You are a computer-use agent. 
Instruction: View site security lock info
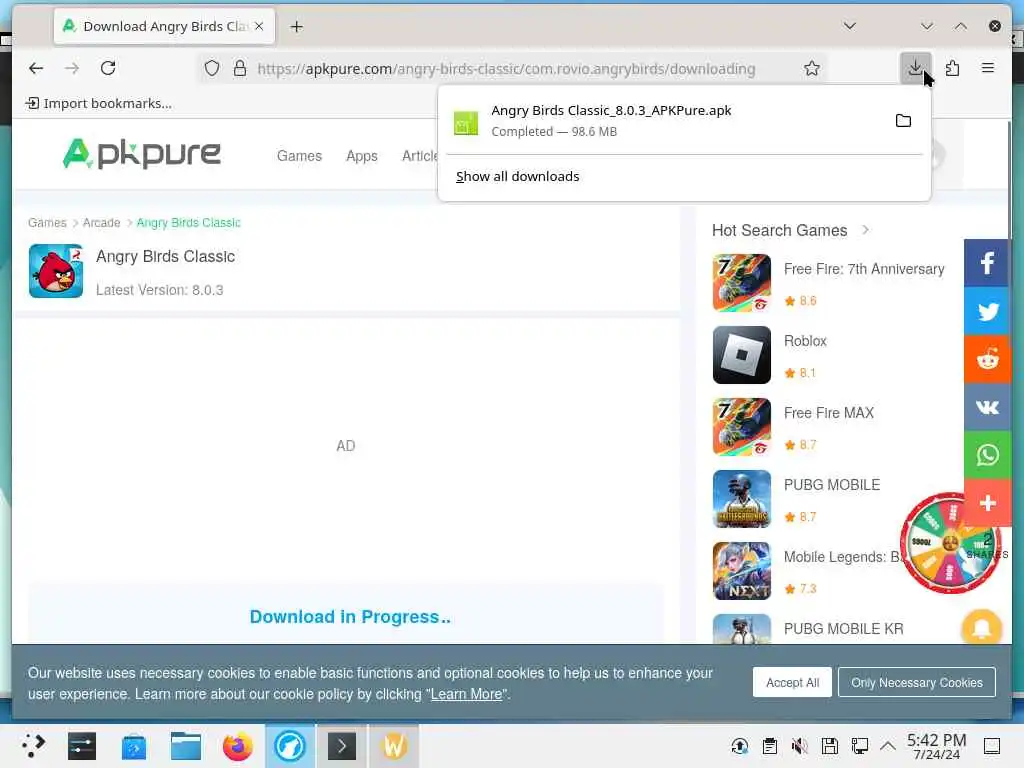click(240, 68)
